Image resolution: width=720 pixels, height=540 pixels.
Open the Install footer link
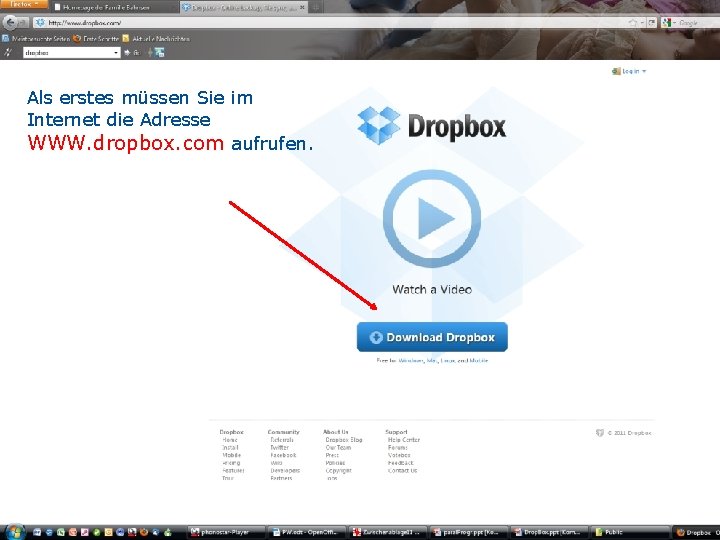tap(230, 447)
